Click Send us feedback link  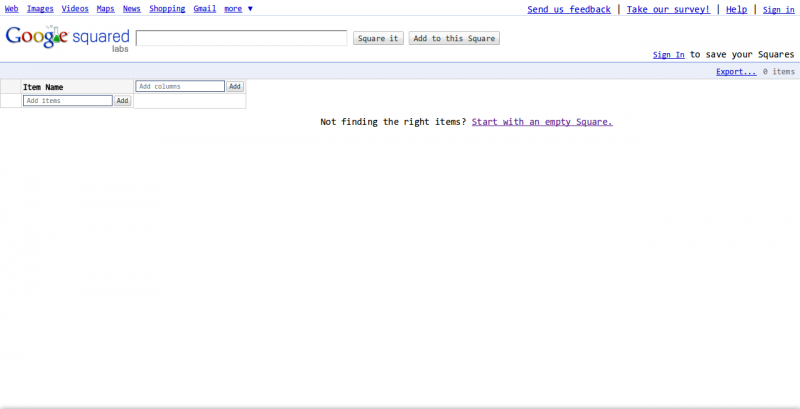[x=569, y=9]
